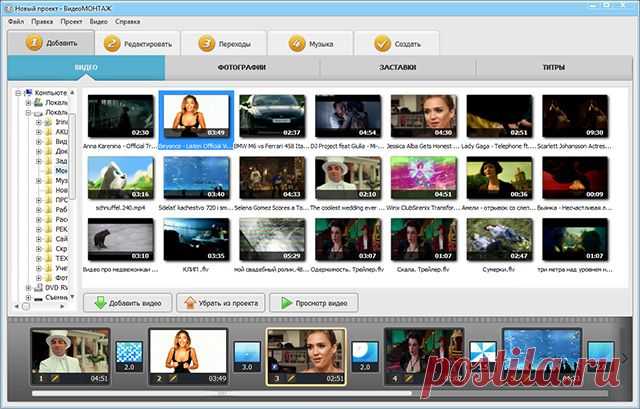640x409 pixels.
Task: Open the Правка menu
Action: (x=42, y=21)
